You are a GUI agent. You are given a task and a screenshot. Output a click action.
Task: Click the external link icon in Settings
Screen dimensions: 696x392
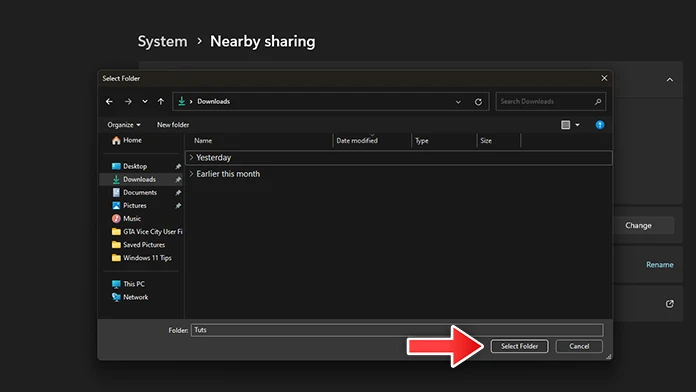point(669,304)
